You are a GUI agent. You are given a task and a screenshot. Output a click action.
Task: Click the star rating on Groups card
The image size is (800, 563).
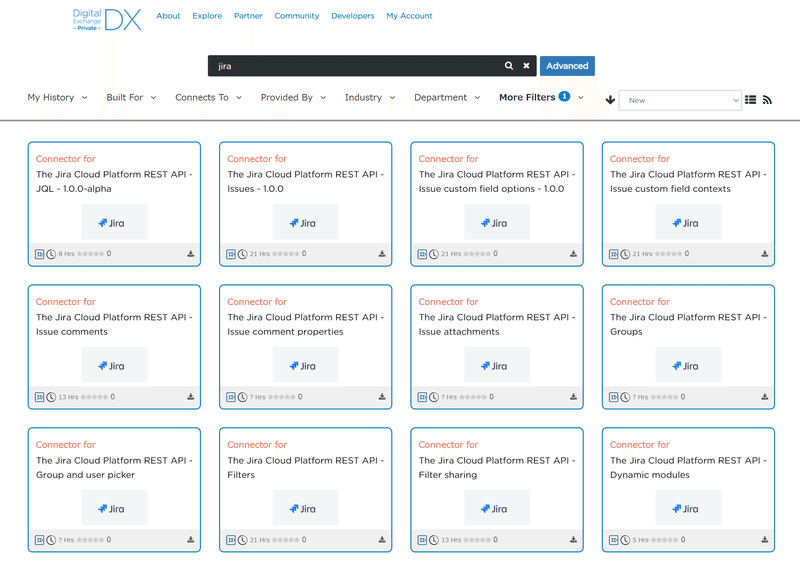pos(665,397)
